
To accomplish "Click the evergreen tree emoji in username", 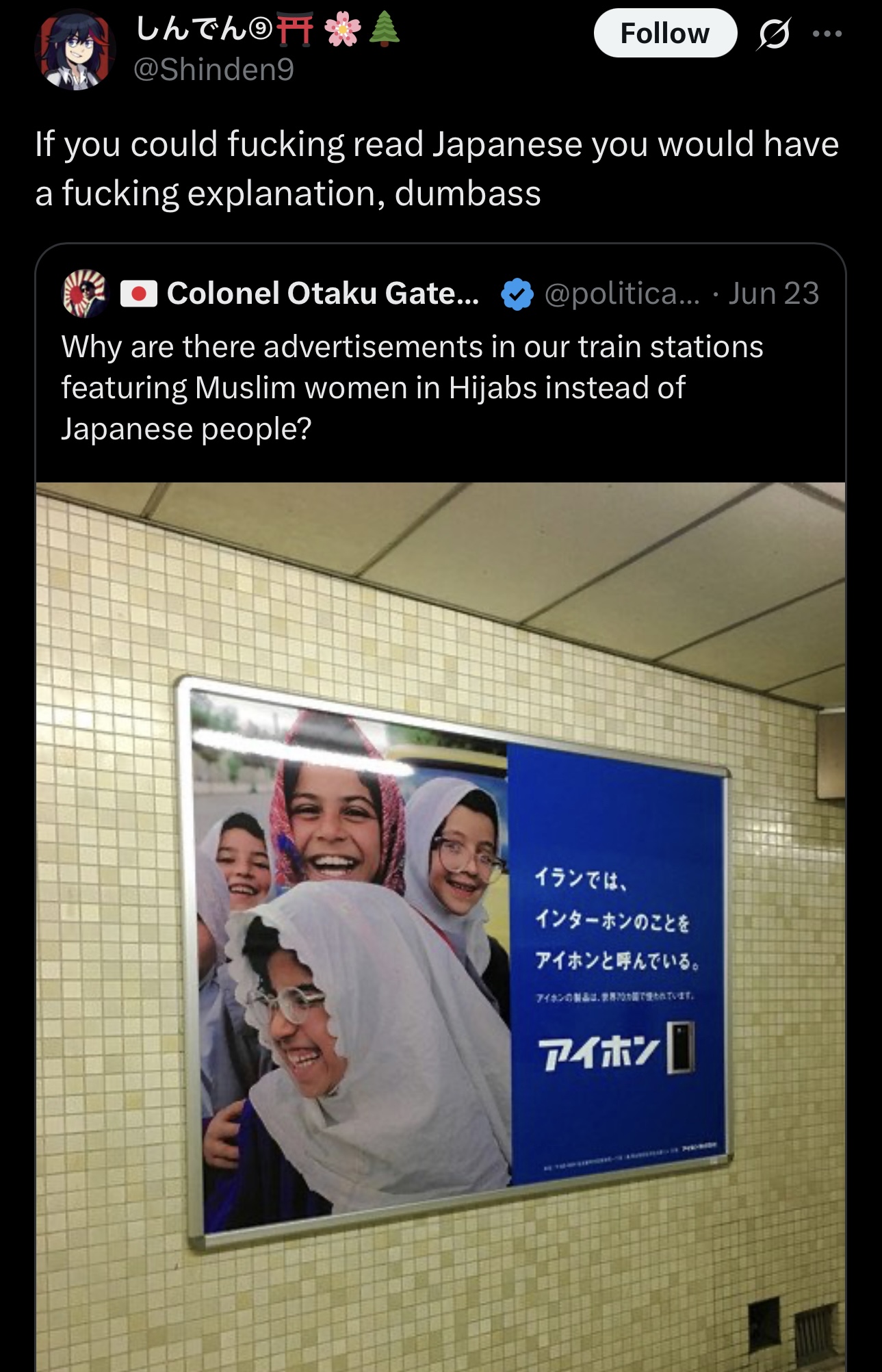I will 385,30.
